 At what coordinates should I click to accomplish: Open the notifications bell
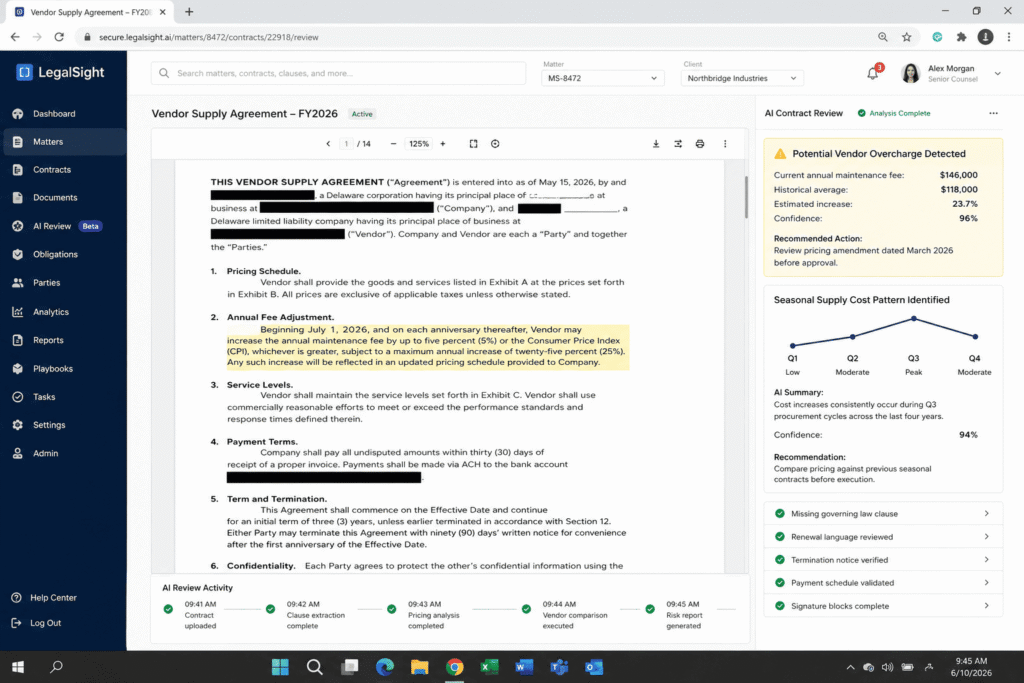click(873, 73)
